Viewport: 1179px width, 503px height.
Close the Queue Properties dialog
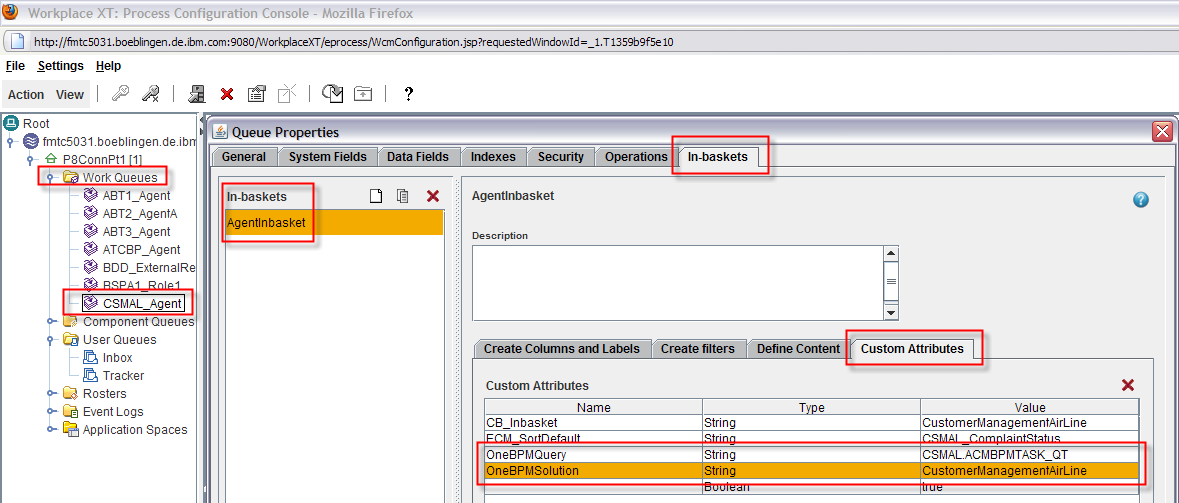(x=1162, y=132)
